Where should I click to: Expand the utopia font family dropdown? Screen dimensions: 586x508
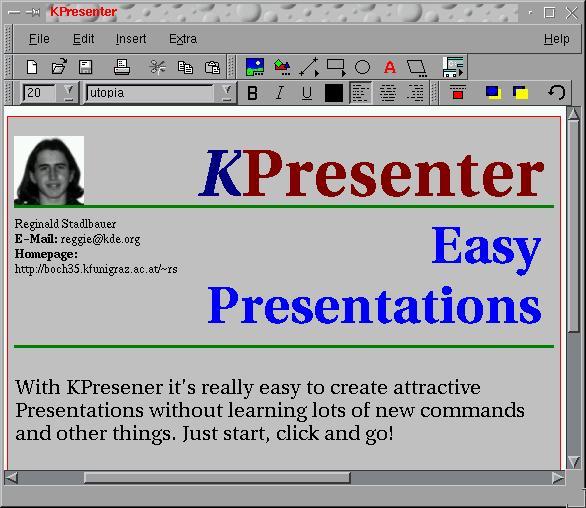226,92
